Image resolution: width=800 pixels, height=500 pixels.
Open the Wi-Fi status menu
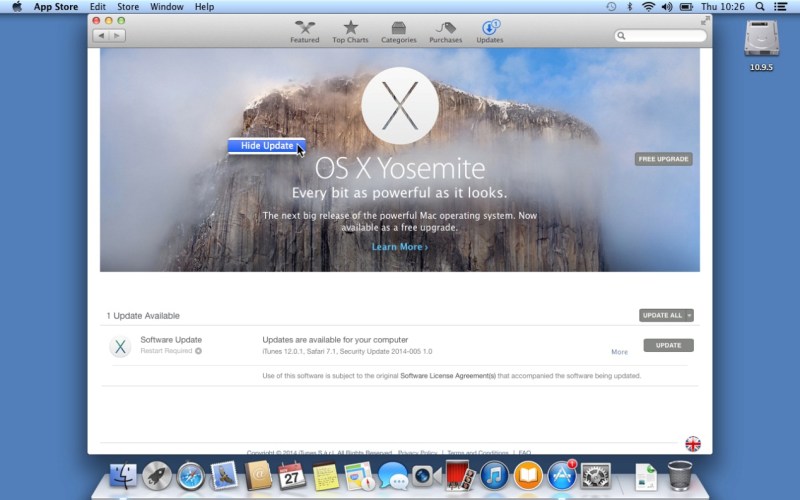pyautogui.click(x=648, y=7)
